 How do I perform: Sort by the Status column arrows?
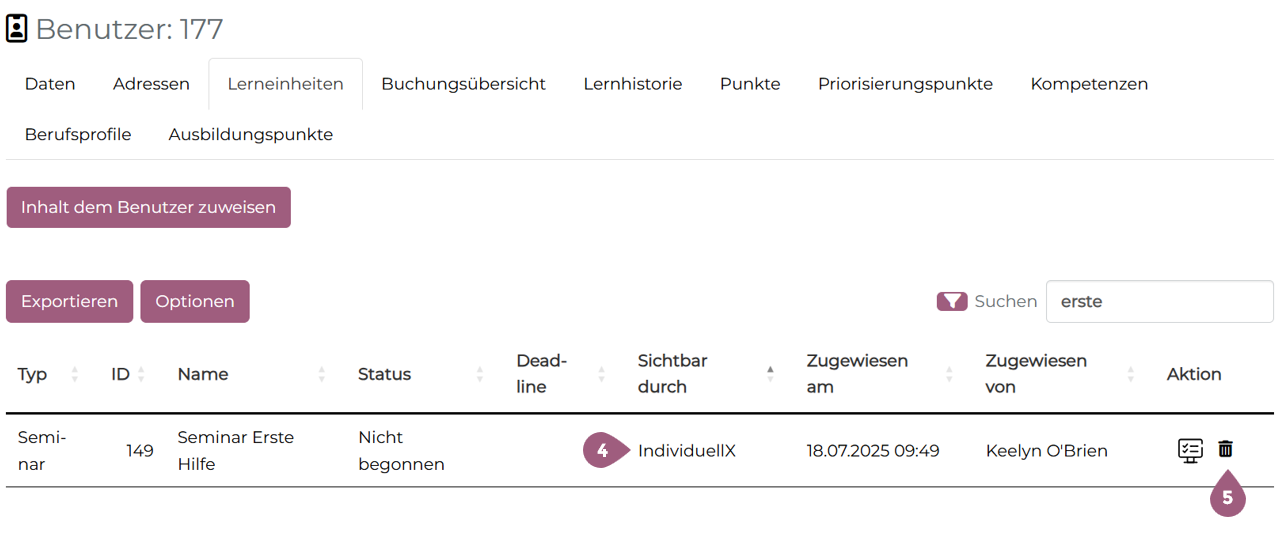tap(480, 374)
